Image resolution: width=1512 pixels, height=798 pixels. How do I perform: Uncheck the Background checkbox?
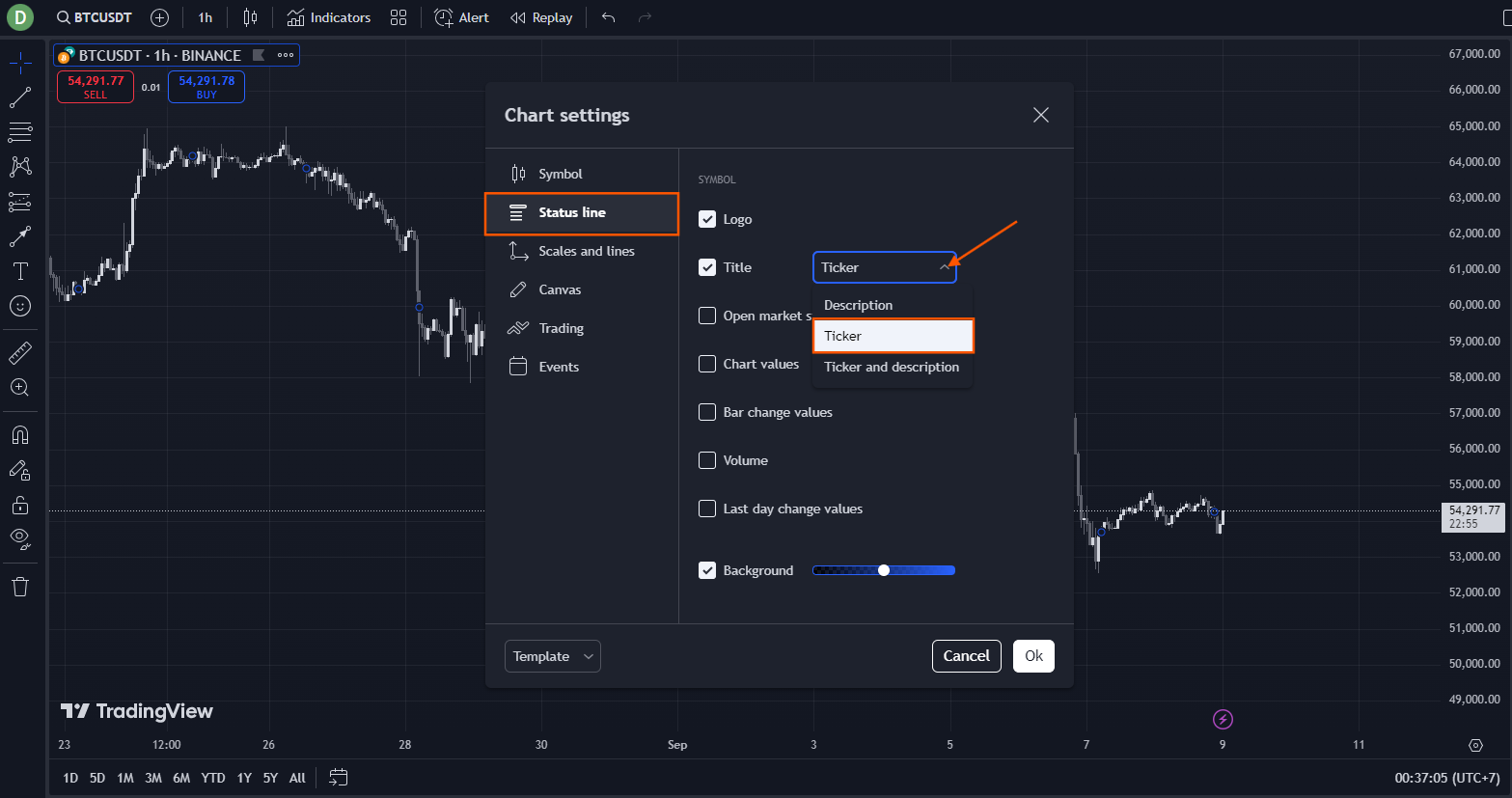point(707,570)
